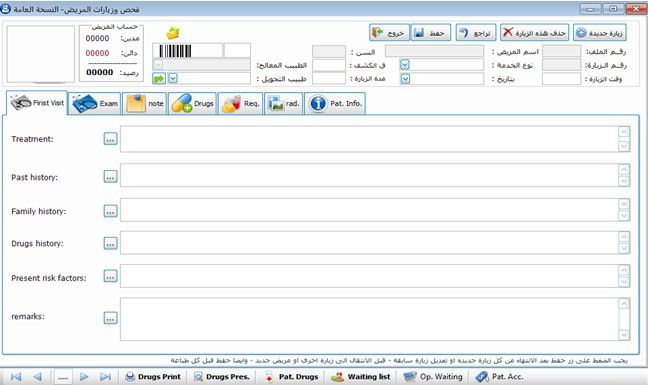Open the Pat. Info. tab
Viewport: 648px width, 385px height.
pyautogui.click(x=335, y=104)
